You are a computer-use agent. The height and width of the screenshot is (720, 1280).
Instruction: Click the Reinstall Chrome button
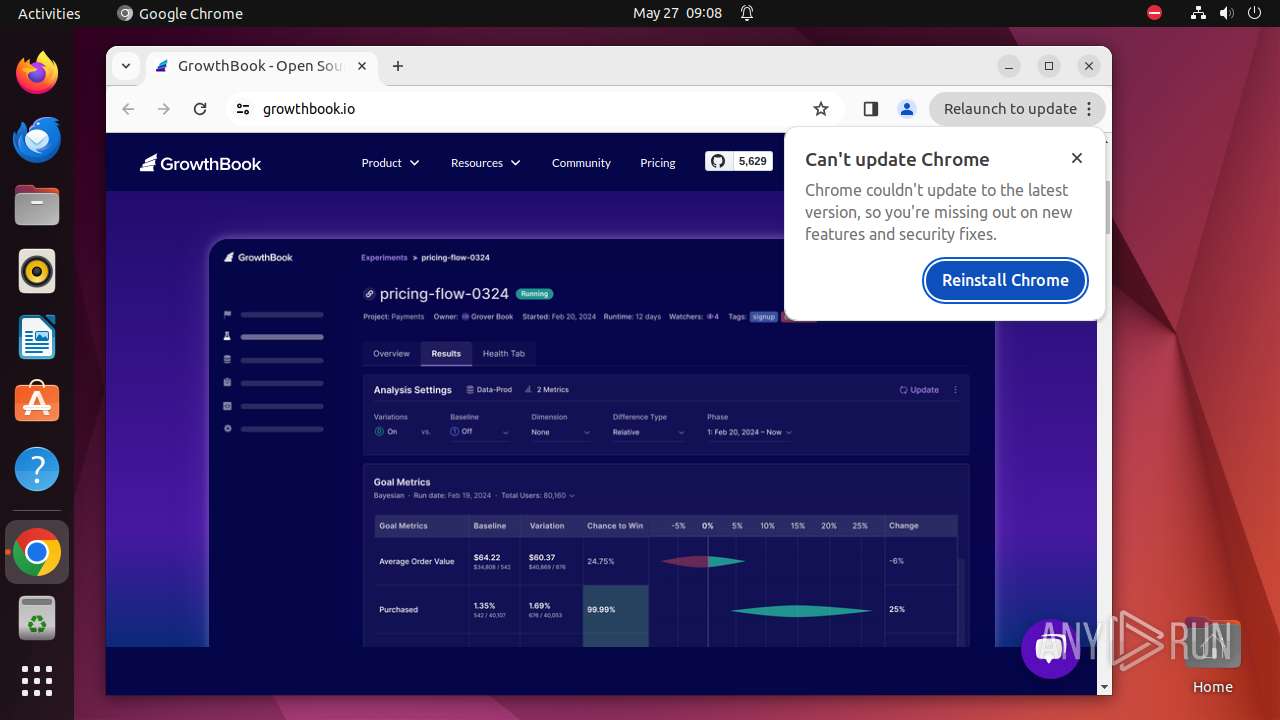(1005, 280)
